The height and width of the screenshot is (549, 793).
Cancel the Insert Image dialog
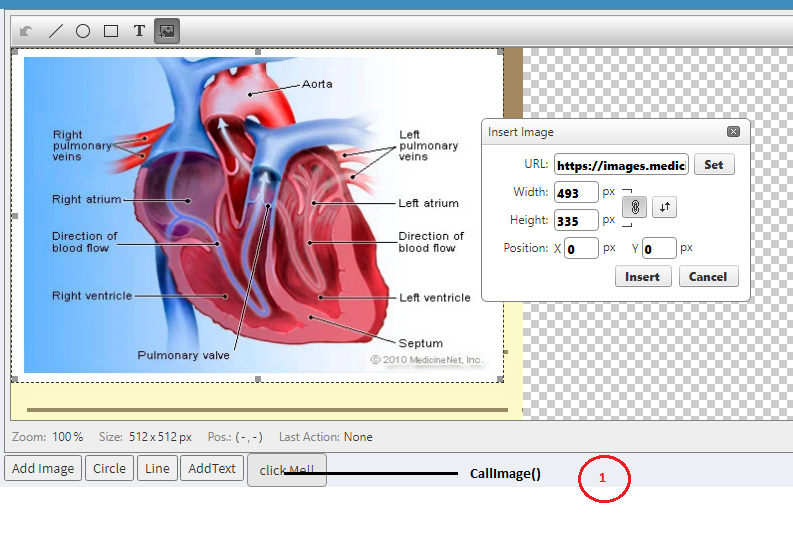pos(708,277)
